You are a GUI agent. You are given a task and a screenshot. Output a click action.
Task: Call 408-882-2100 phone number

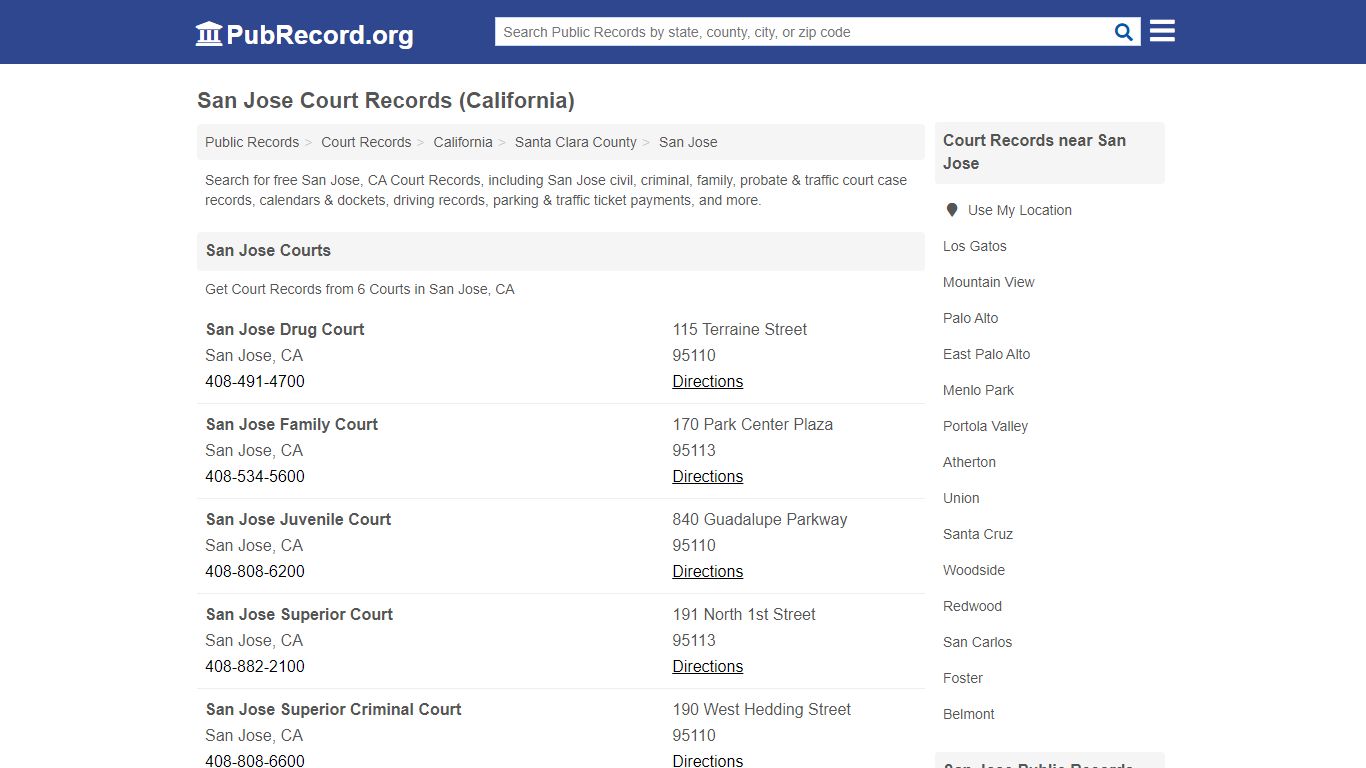[255, 666]
